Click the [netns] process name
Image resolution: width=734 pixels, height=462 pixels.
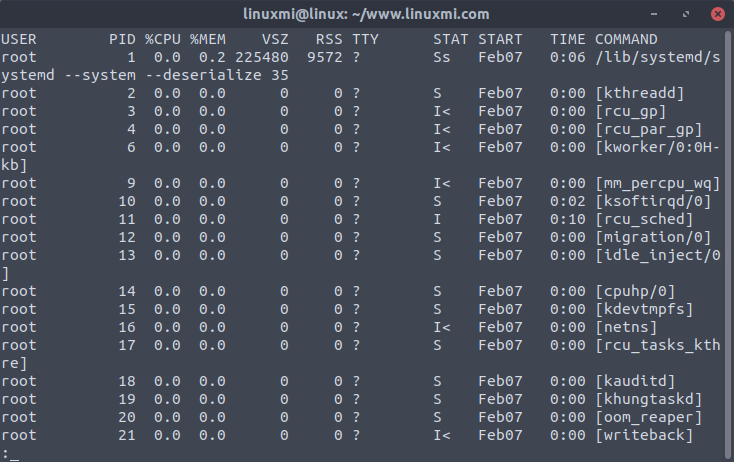pyautogui.click(x=626, y=327)
